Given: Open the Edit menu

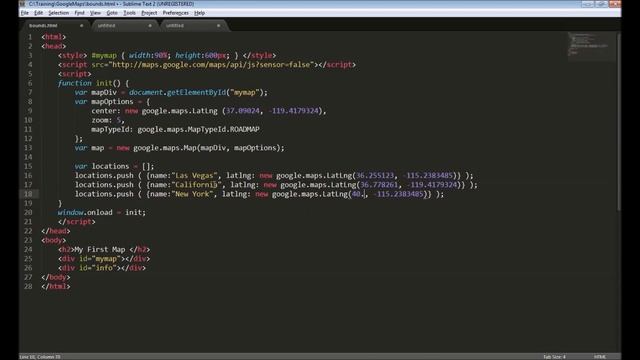Looking at the screenshot, I should point(38,13).
